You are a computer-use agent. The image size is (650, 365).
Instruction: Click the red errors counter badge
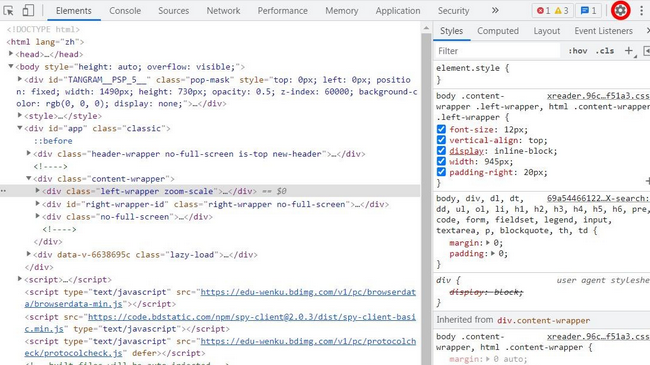coord(543,11)
